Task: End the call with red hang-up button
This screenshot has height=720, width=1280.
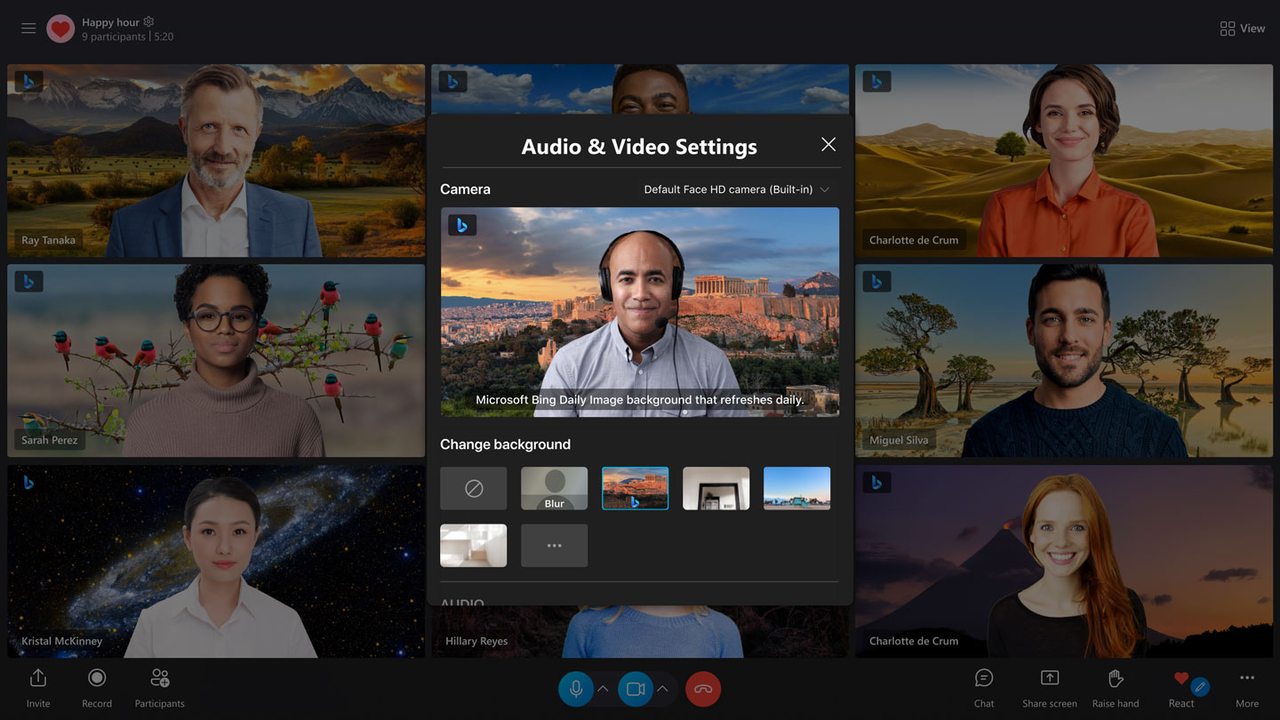Action: tap(703, 689)
